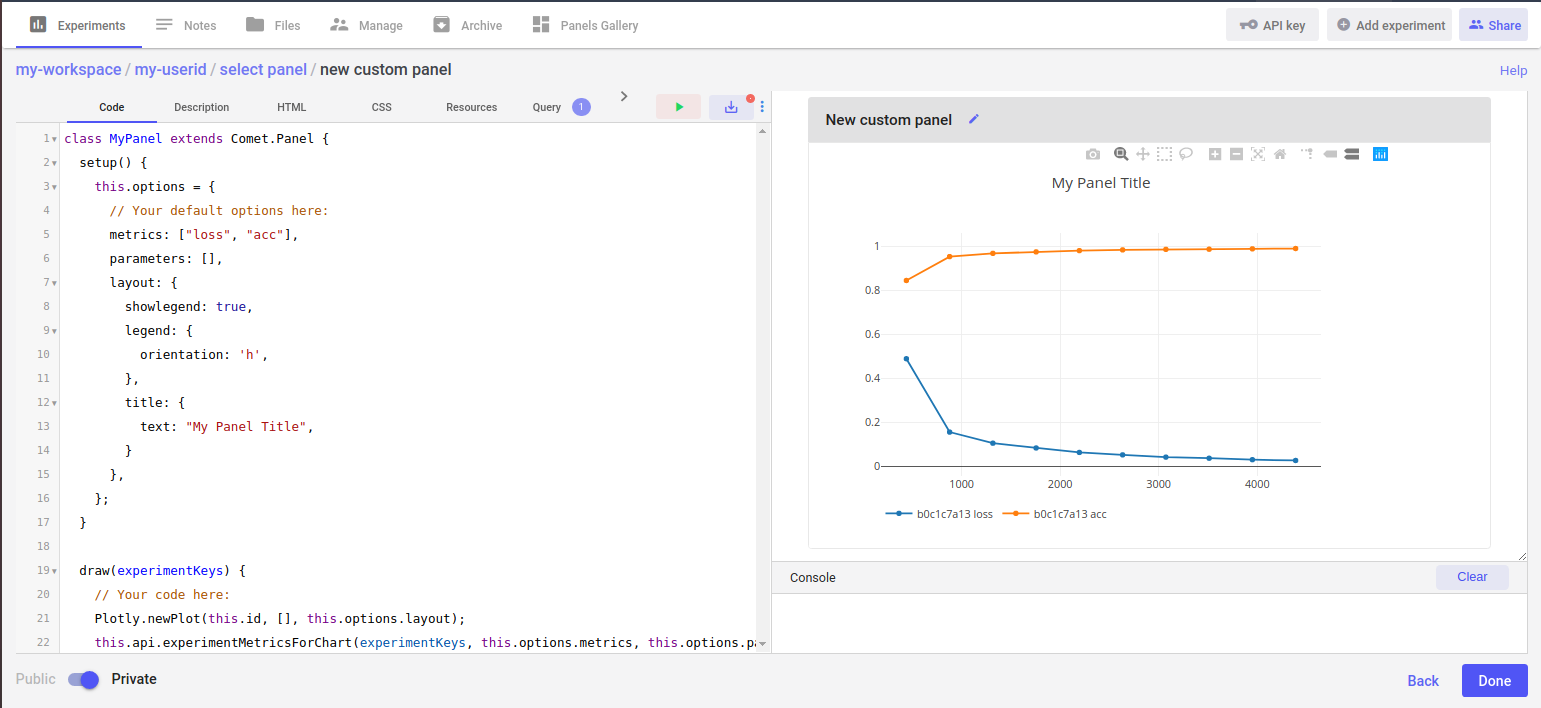This screenshot has width=1541, height=708.
Task: Edit panel name with the pencil icon
Action: (974, 119)
